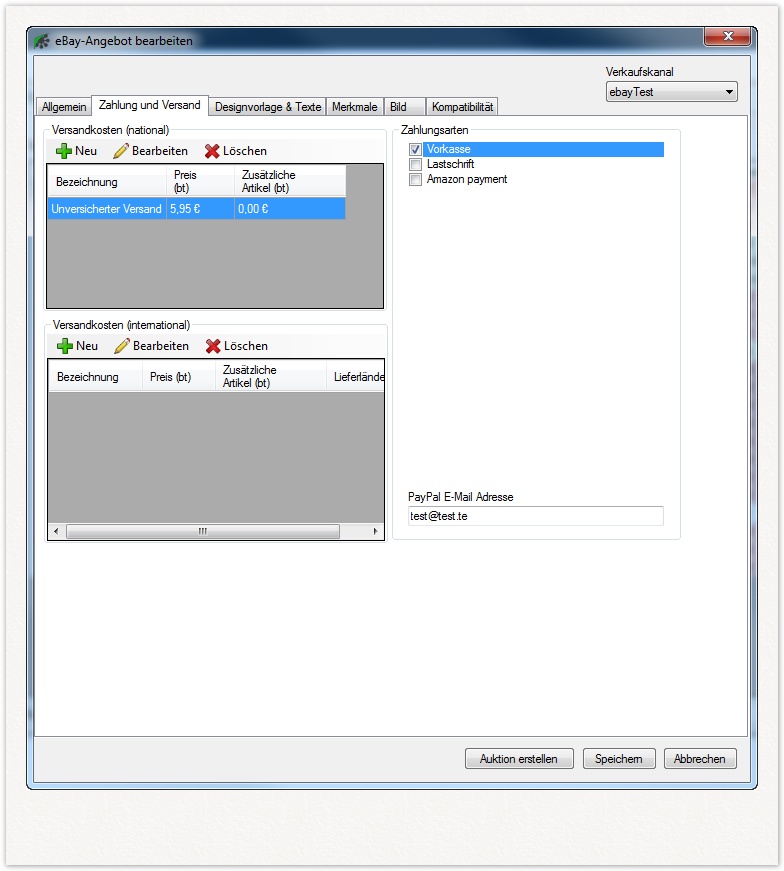This screenshot has height=871, width=784.
Task: Open the Designvorlage & Texte tab
Action: [x=267, y=107]
